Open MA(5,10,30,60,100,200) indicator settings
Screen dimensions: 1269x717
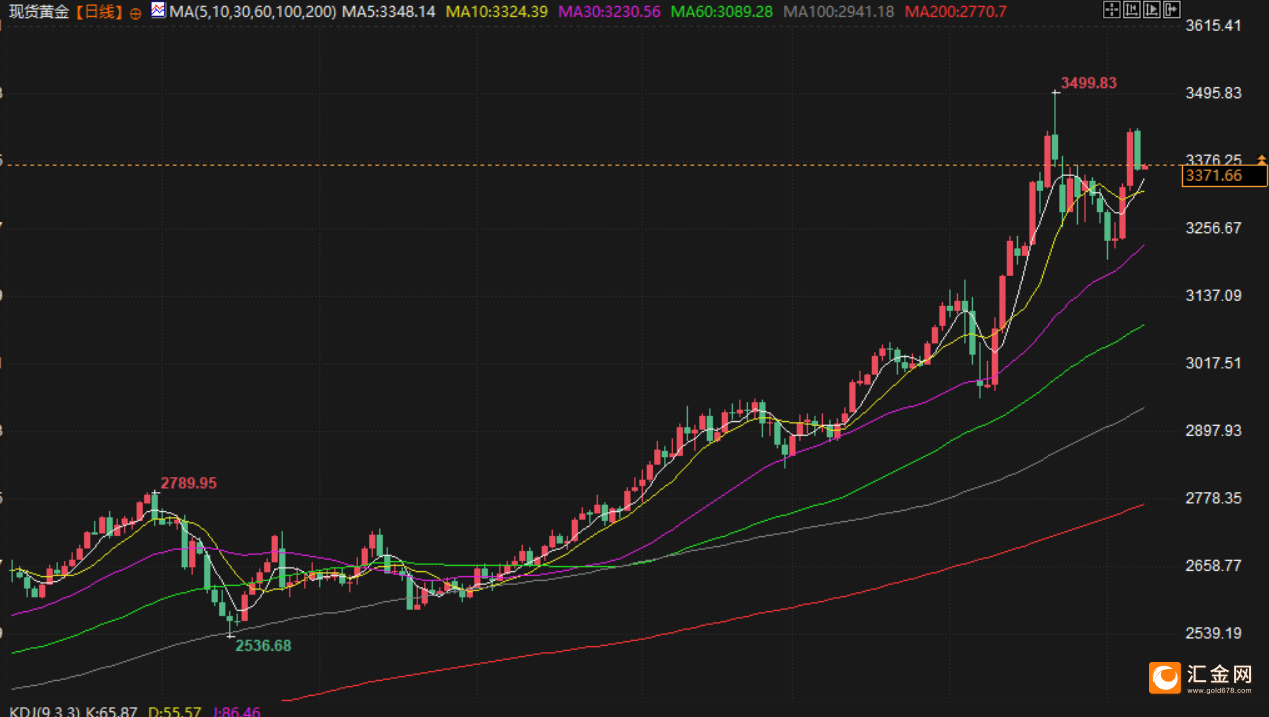pos(251,12)
